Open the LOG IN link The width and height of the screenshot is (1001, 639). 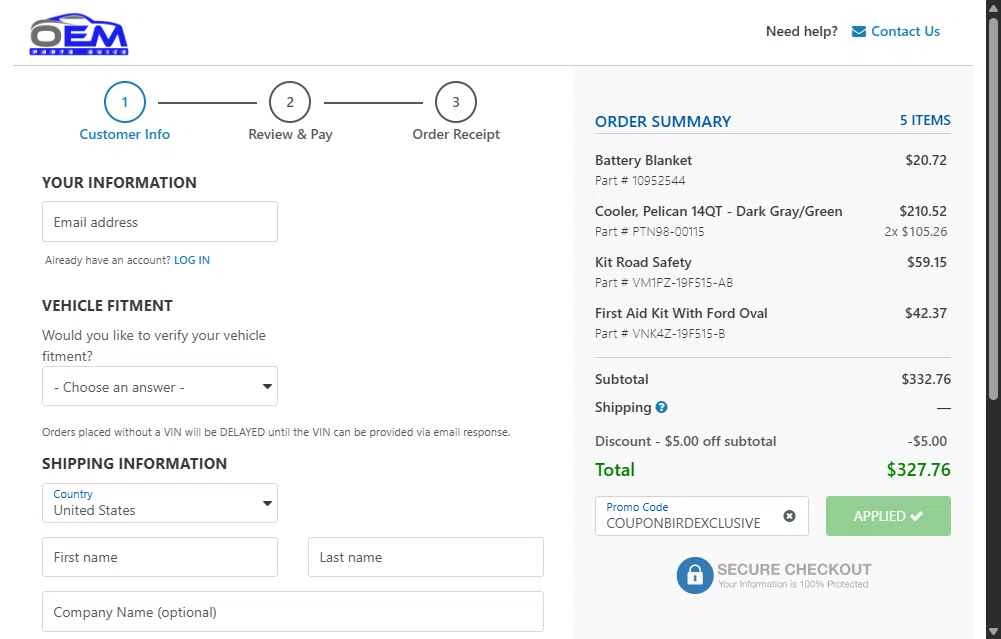point(192,260)
